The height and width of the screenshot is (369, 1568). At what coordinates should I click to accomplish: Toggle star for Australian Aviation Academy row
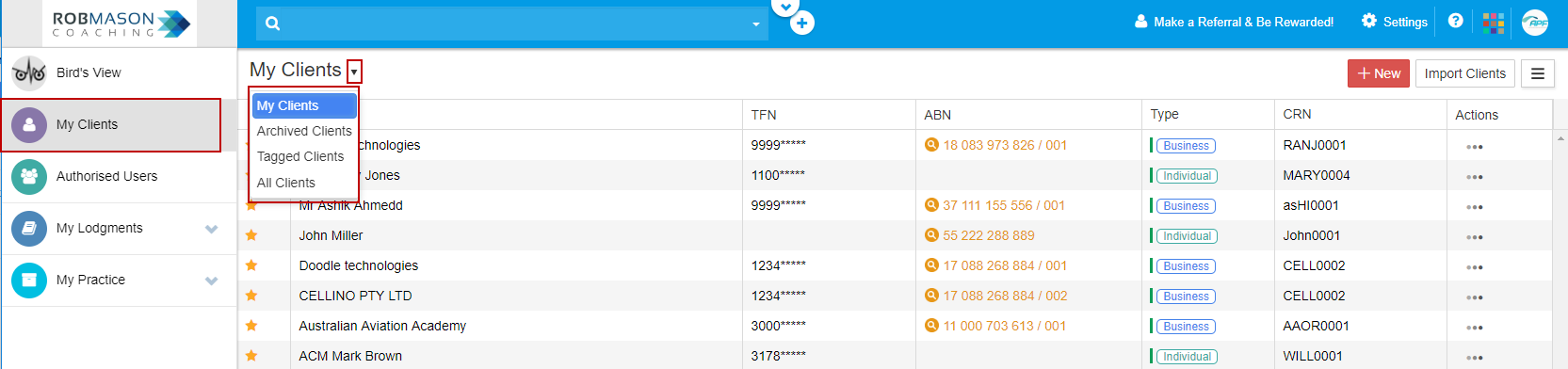pos(251,326)
